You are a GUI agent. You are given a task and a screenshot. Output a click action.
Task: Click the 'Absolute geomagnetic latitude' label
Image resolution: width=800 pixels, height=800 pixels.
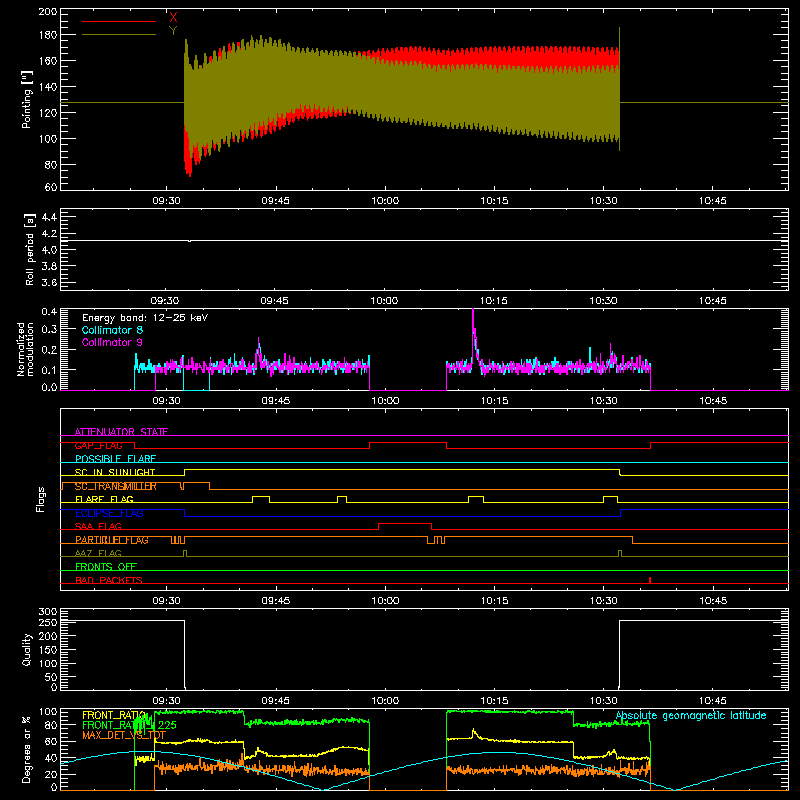tap(691, 716)
